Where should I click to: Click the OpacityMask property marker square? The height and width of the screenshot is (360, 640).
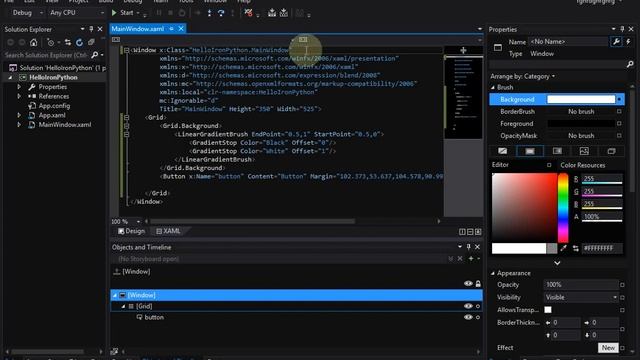[619, 136]
